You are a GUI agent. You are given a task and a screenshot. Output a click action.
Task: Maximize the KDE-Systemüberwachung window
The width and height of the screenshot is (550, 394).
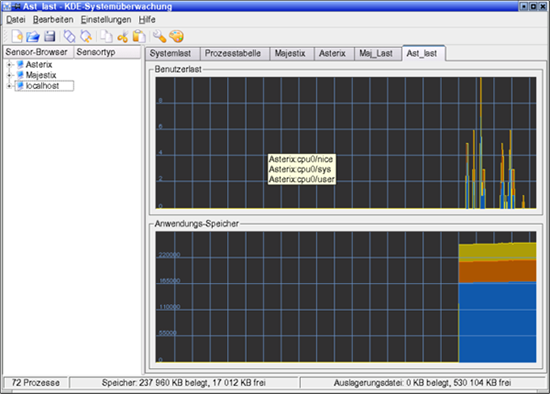(x=533, y=6)
